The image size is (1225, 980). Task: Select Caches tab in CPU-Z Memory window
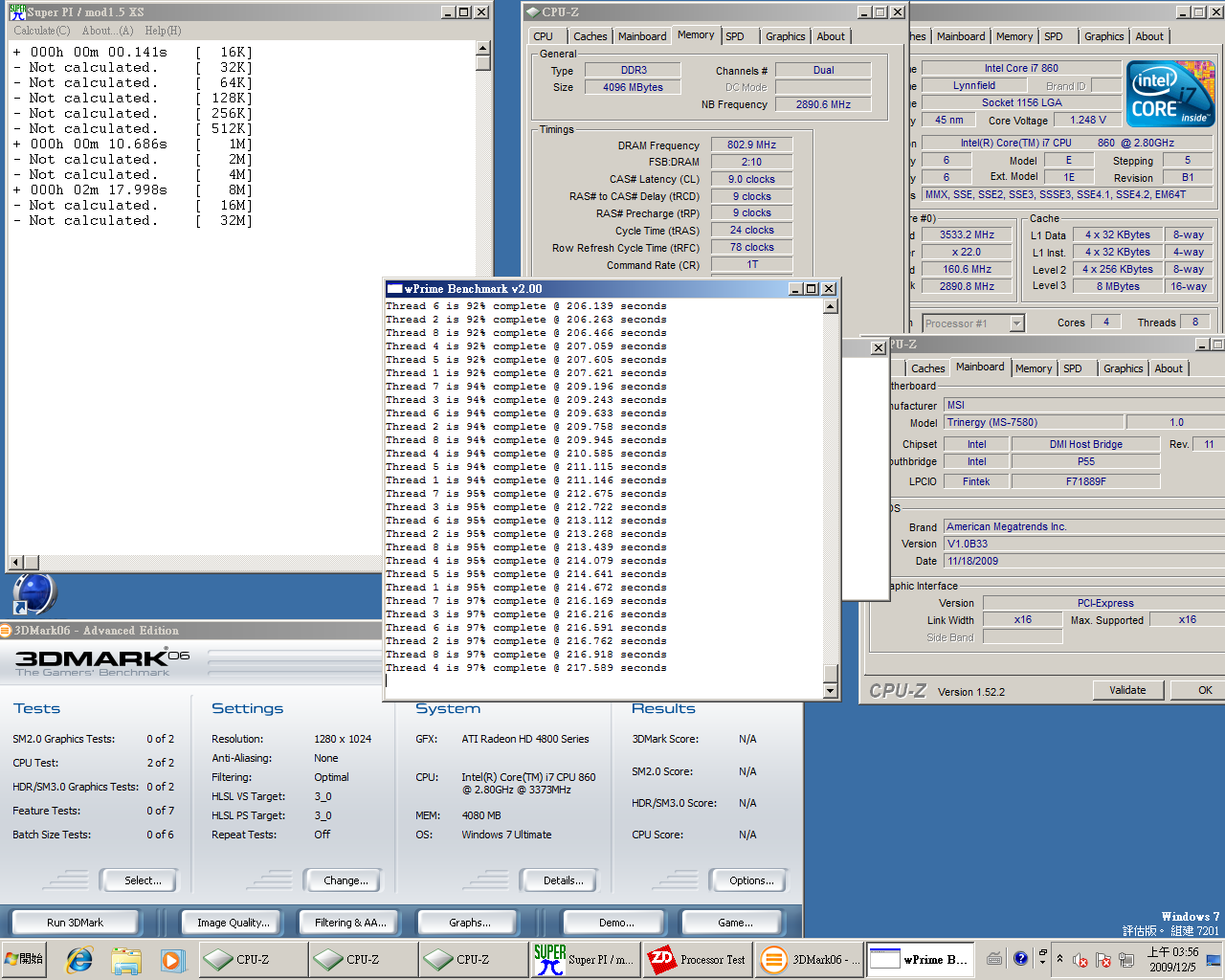point(590,36)
